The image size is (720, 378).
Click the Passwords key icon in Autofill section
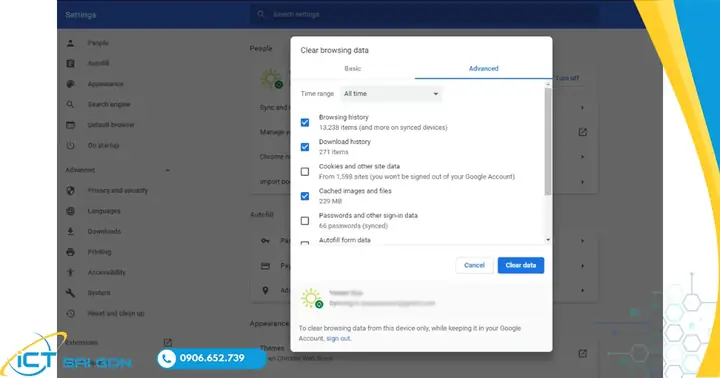click(265, 241)
